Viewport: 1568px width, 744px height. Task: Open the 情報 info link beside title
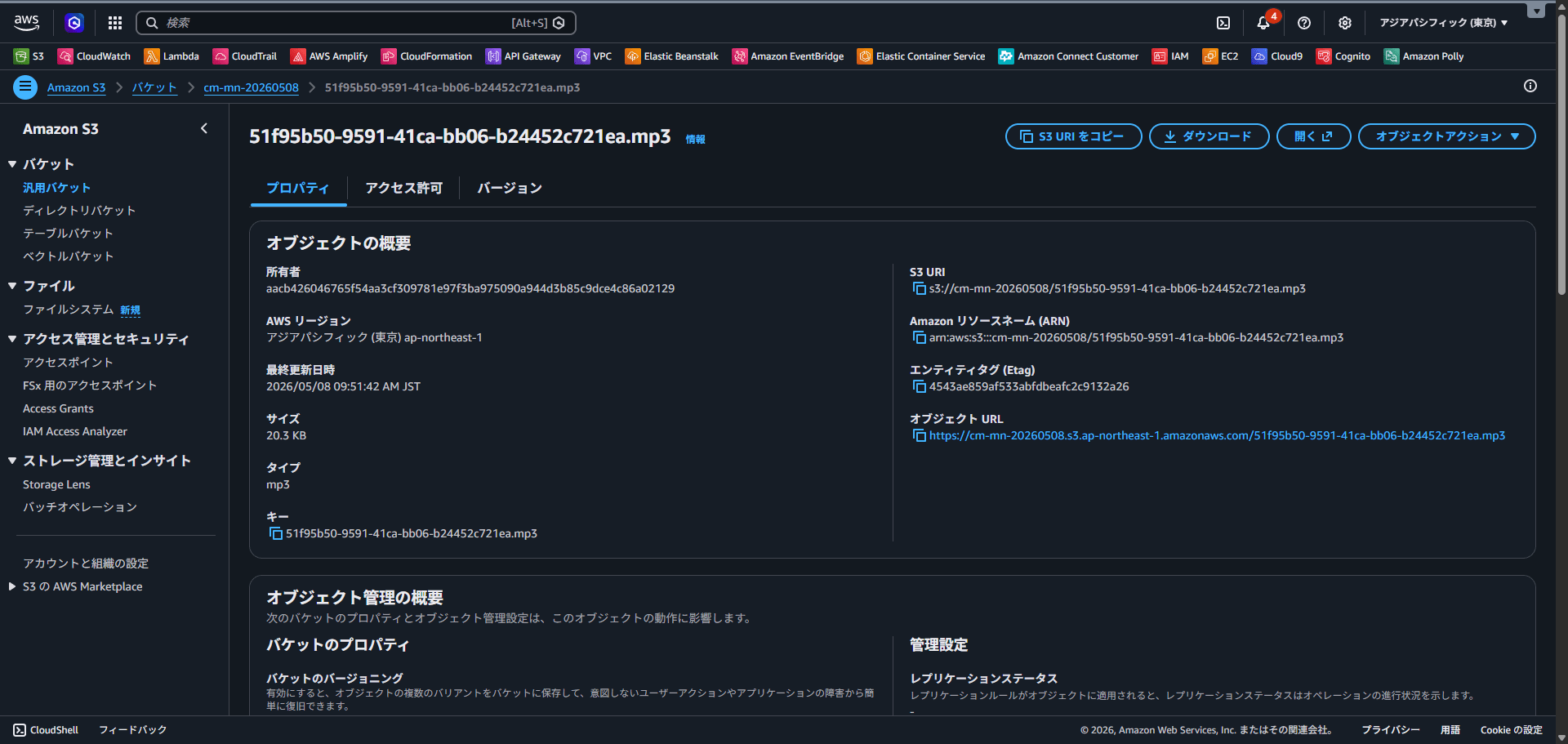point(695,140)
